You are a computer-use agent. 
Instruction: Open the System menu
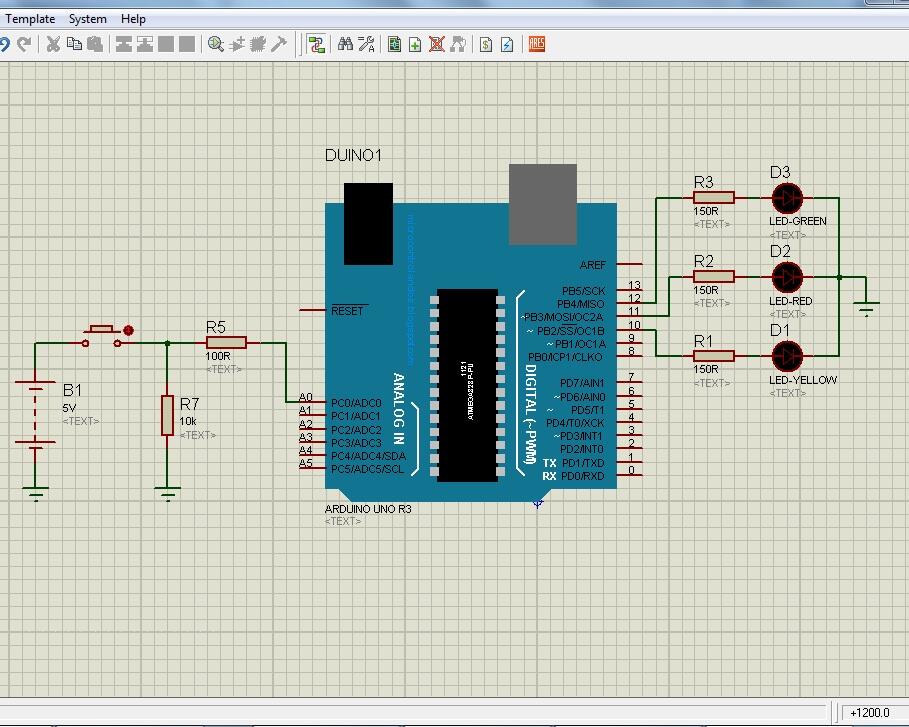(x=88, y=19)
